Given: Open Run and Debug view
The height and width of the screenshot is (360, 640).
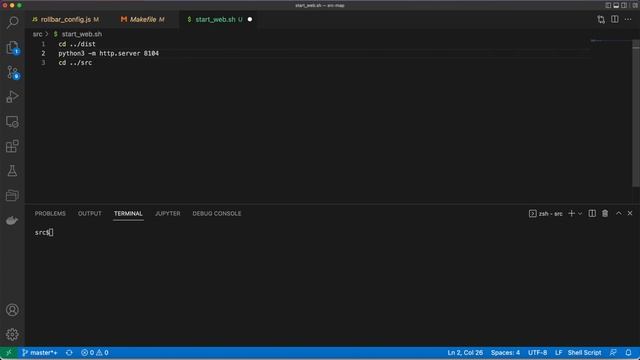Looking at the screenshot, I should click(12, 97).
